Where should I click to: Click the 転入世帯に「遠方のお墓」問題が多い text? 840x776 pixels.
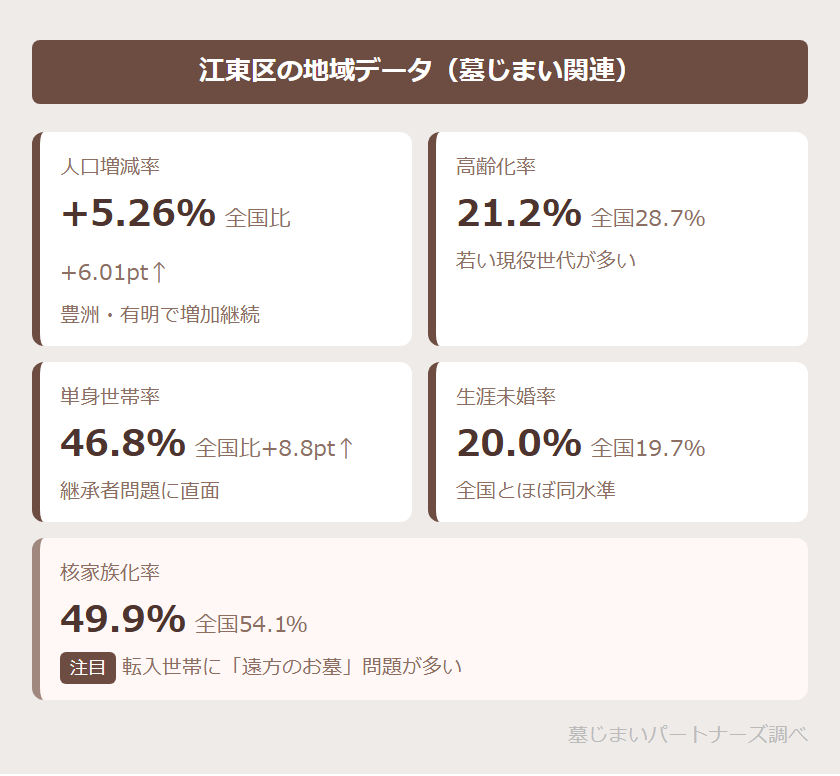click(292, 667)
